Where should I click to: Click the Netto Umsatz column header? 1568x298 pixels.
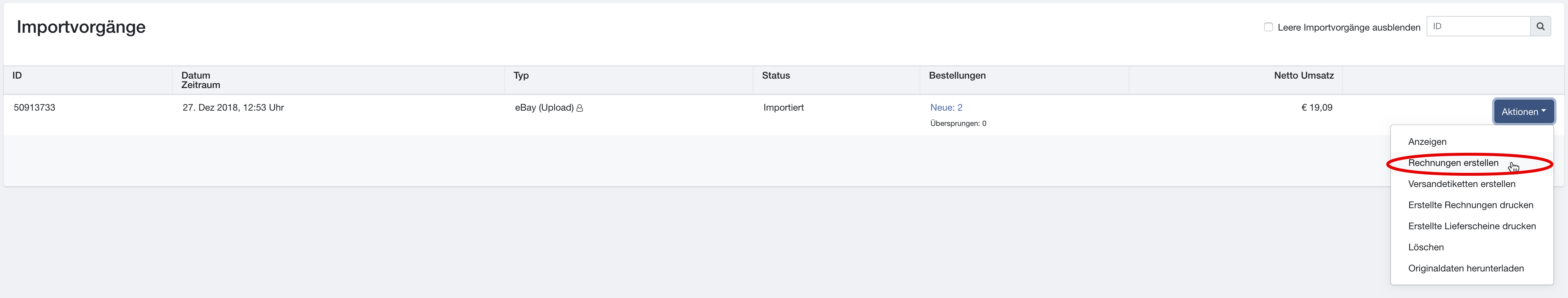point(1303,75)
